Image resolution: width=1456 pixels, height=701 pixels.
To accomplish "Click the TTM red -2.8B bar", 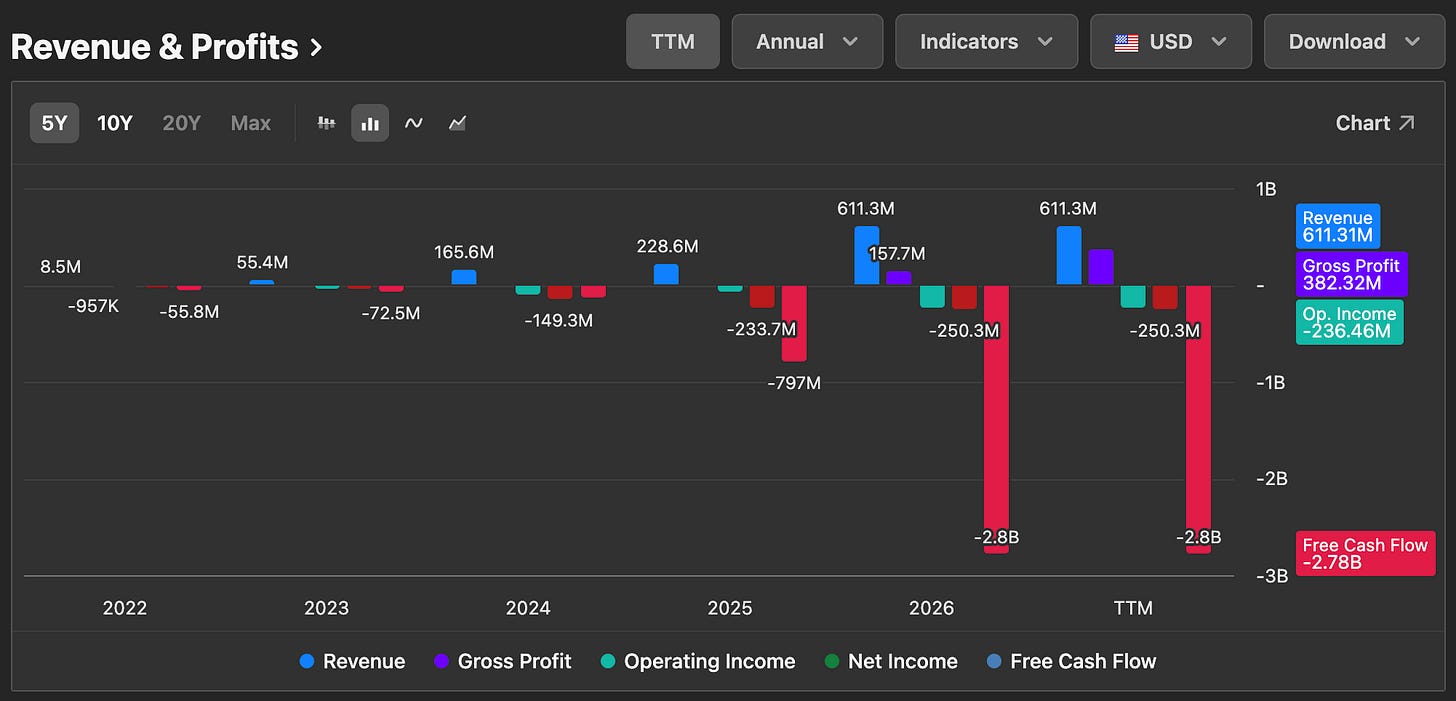I will point(1198,419).
